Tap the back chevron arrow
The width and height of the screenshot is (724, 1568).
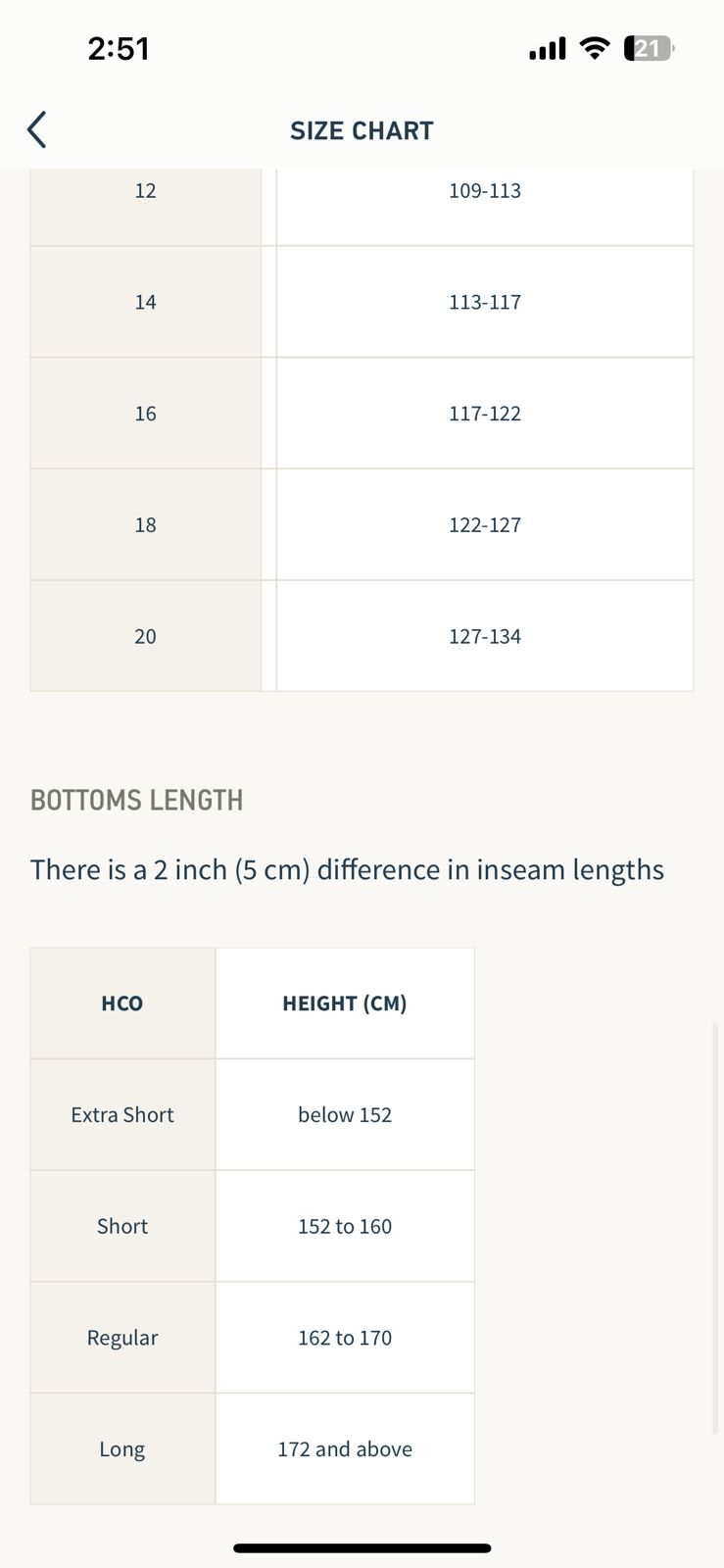pyautogui.click(x=37, y=129)
